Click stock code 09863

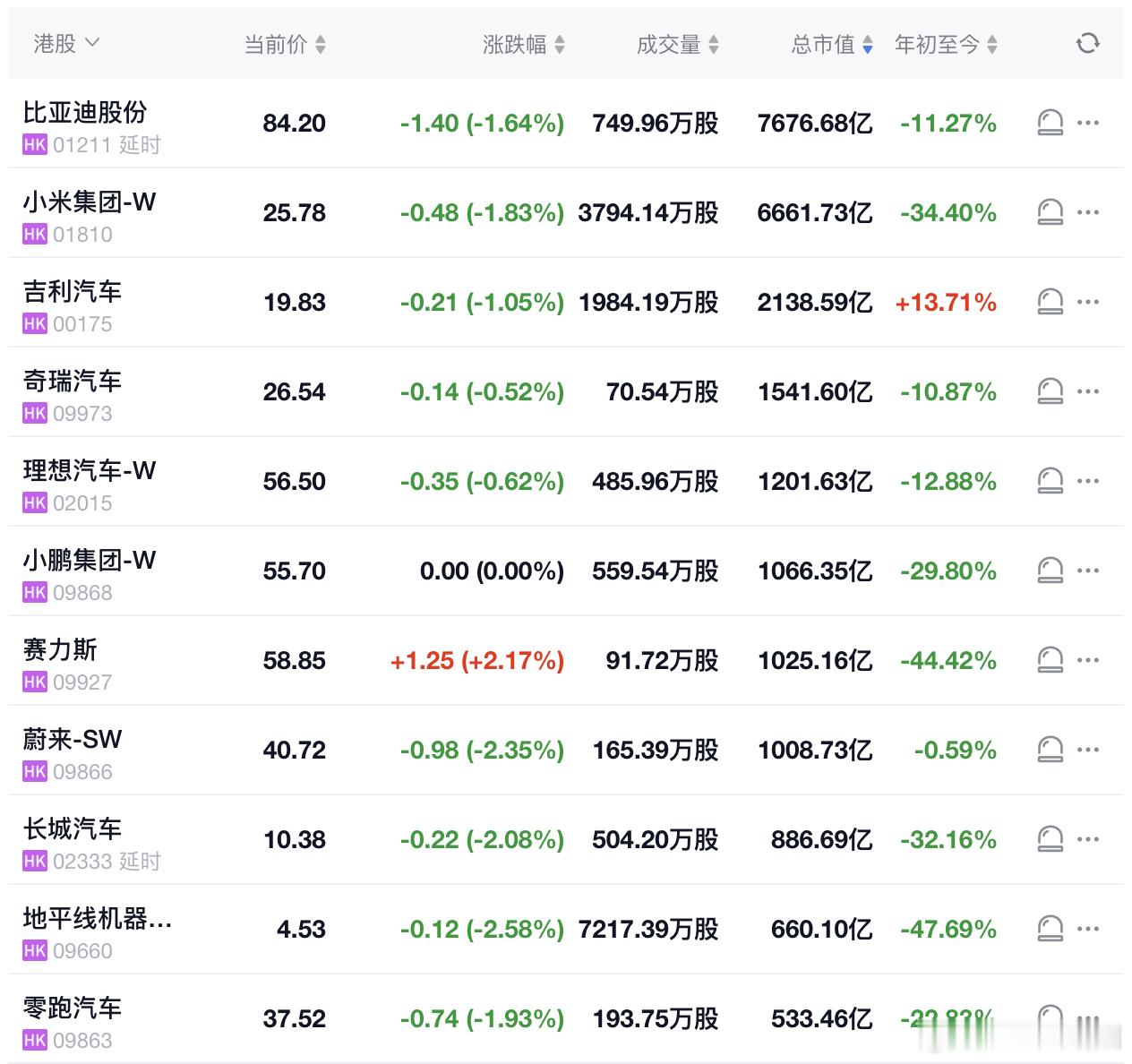click(x=82, y=1041)
